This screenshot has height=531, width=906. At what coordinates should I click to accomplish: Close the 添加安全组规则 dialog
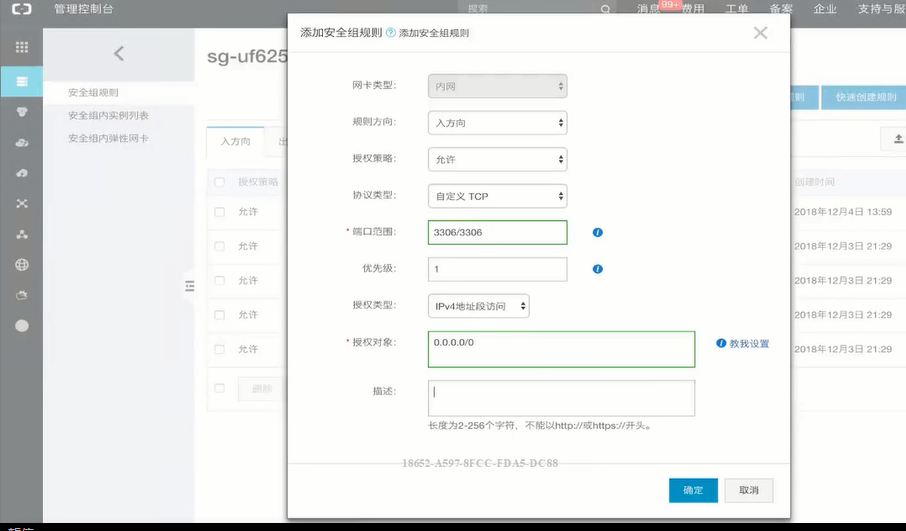pyautogui.click(x=760, y=33)
